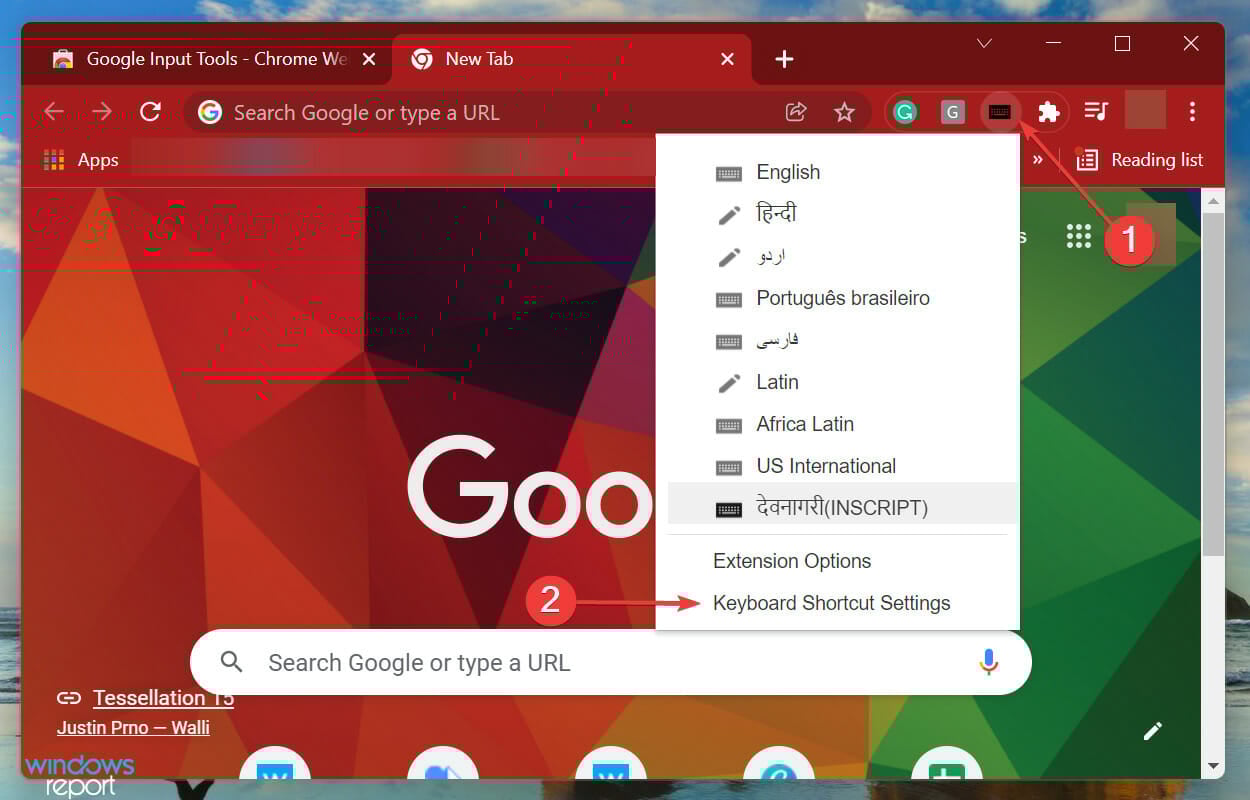Select Latin handwriting input
The image size is (1250, 800).
pyautogui.click(x=838, y=382)
